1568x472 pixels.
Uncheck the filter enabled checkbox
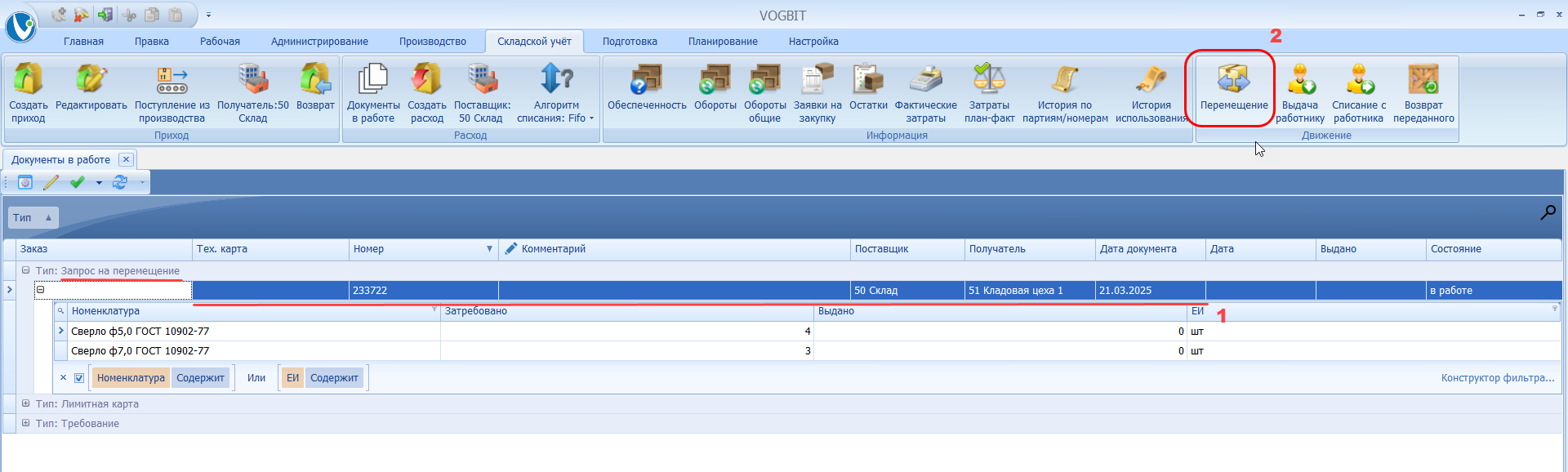click(79, 378)
